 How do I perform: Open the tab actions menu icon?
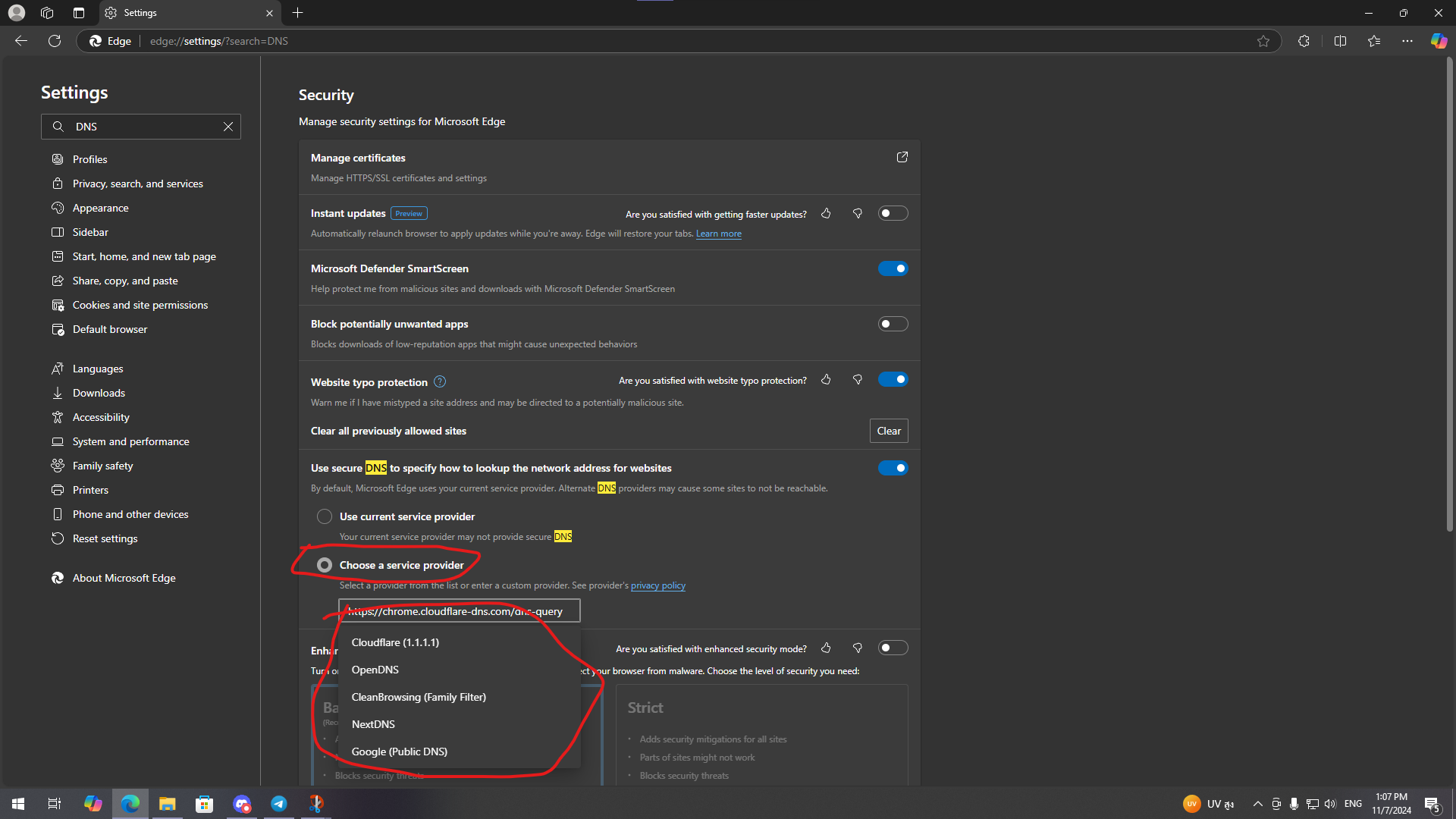click(x=79, y=13)
